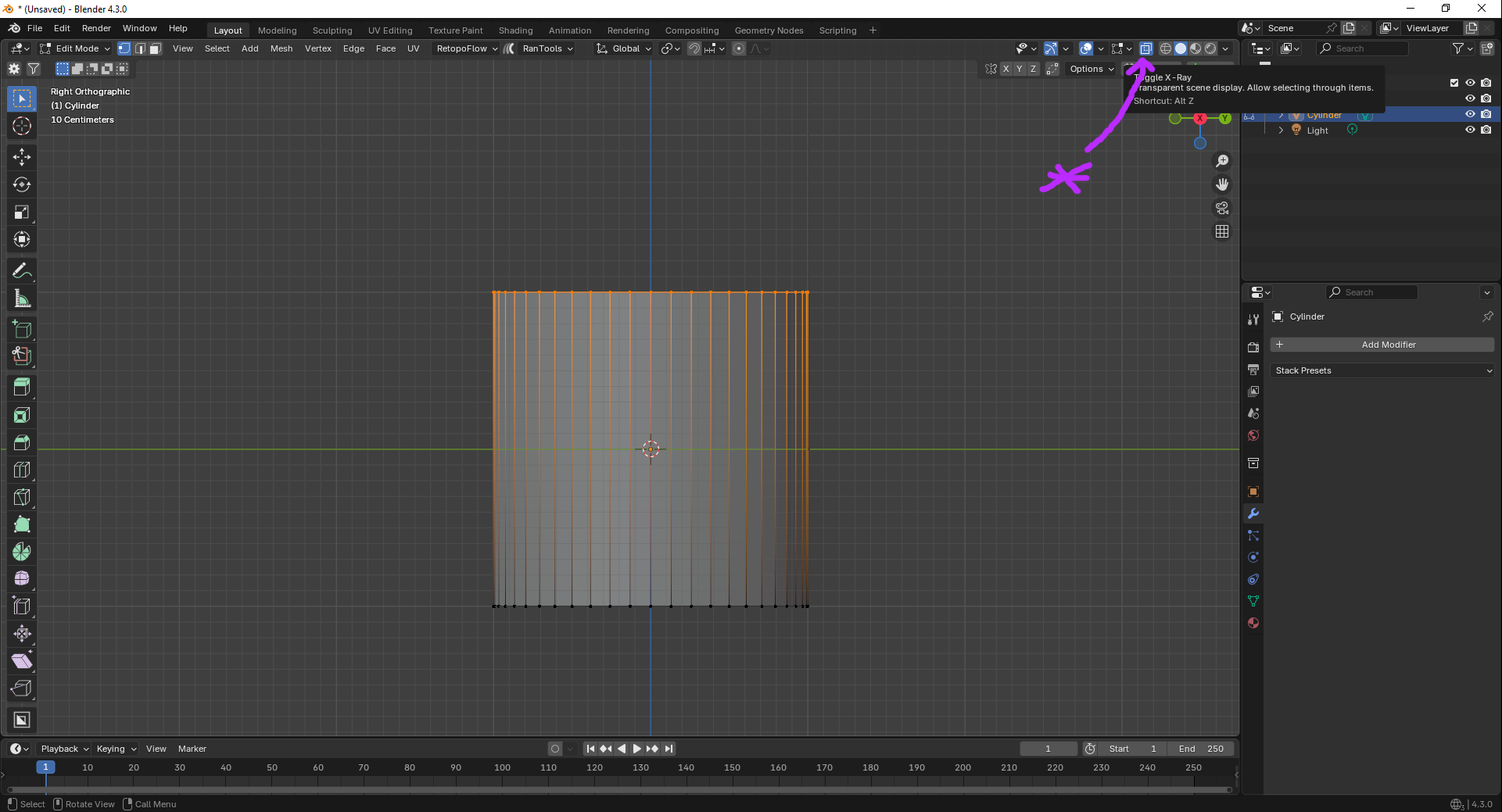The width and height of the screenshot is (1502, 812).
Task: Toggle X-Ray in viewport header
Action: coord(1145,48)
